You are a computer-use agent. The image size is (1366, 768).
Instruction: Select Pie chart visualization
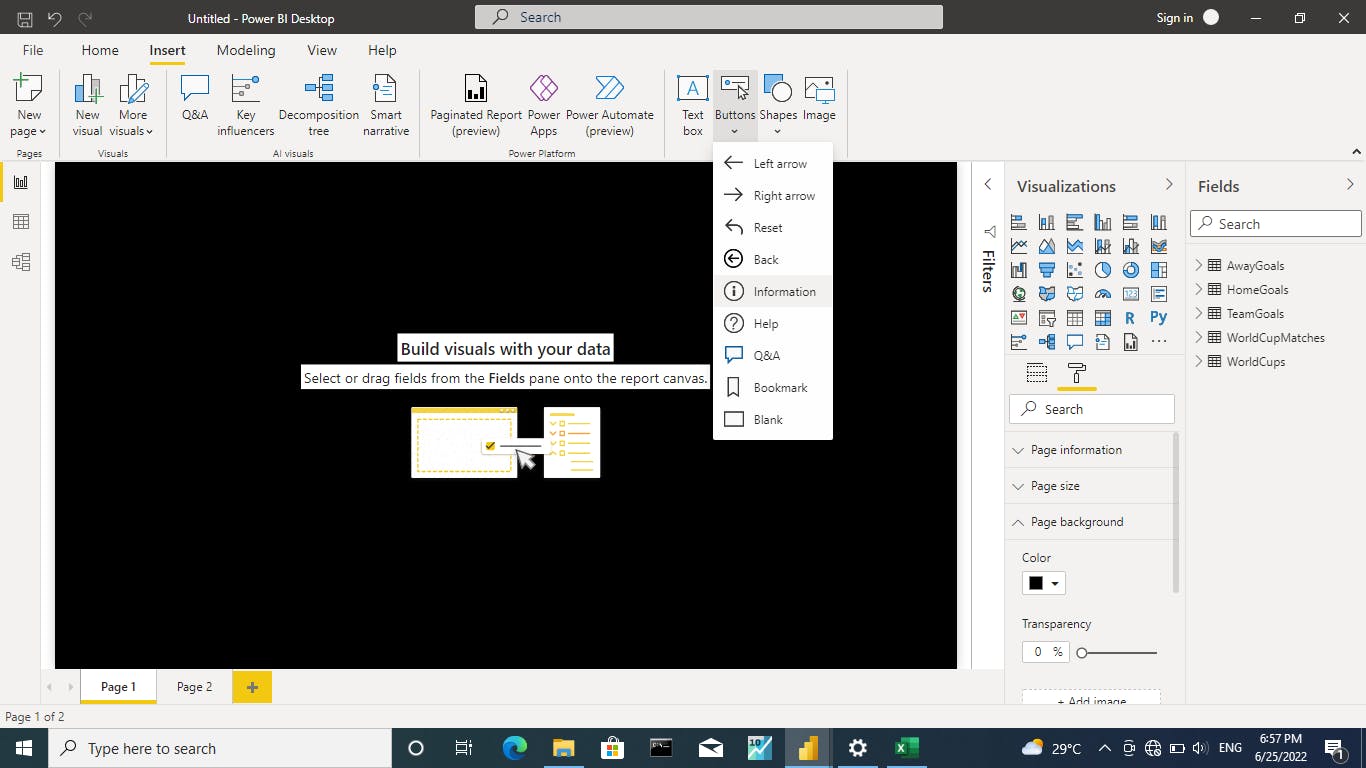[1103, 270]
